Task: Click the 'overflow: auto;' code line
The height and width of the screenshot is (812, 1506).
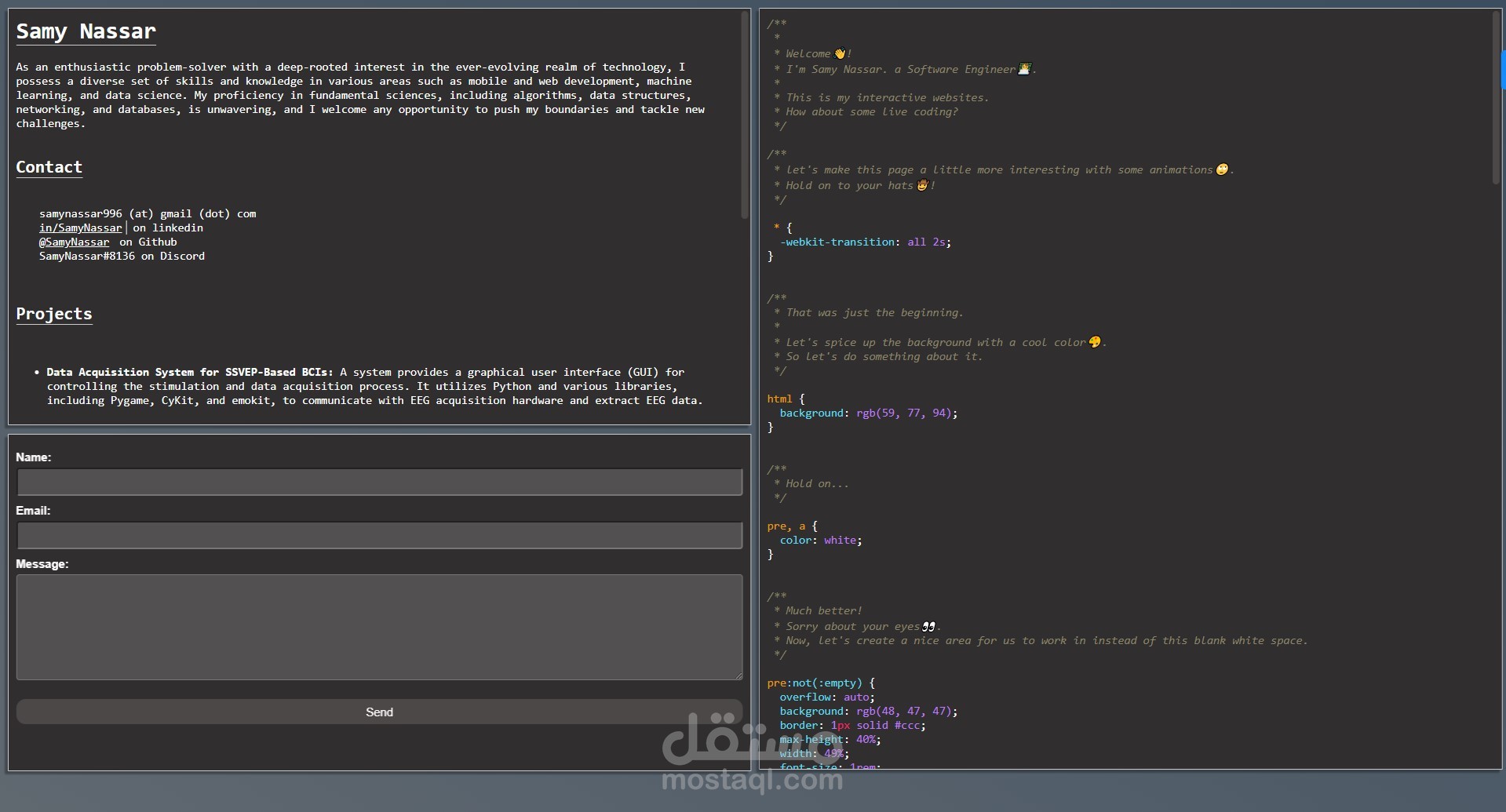Action: (827, 697)
